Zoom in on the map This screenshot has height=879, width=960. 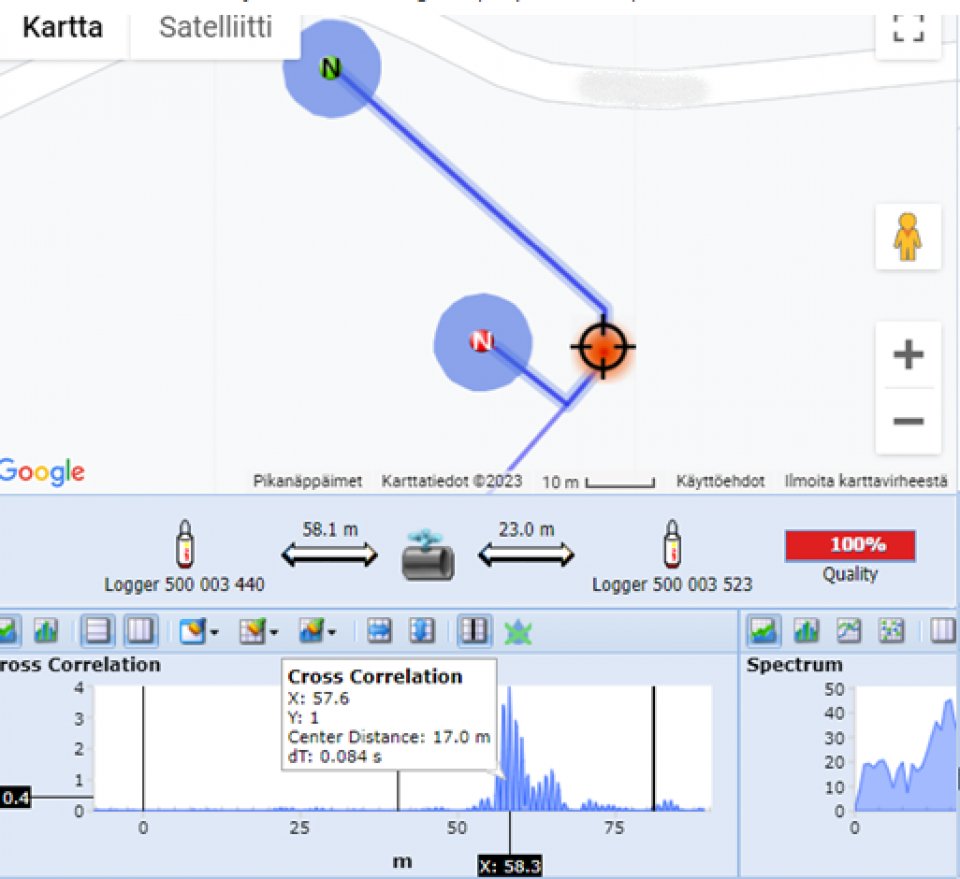tap(908, 354)
